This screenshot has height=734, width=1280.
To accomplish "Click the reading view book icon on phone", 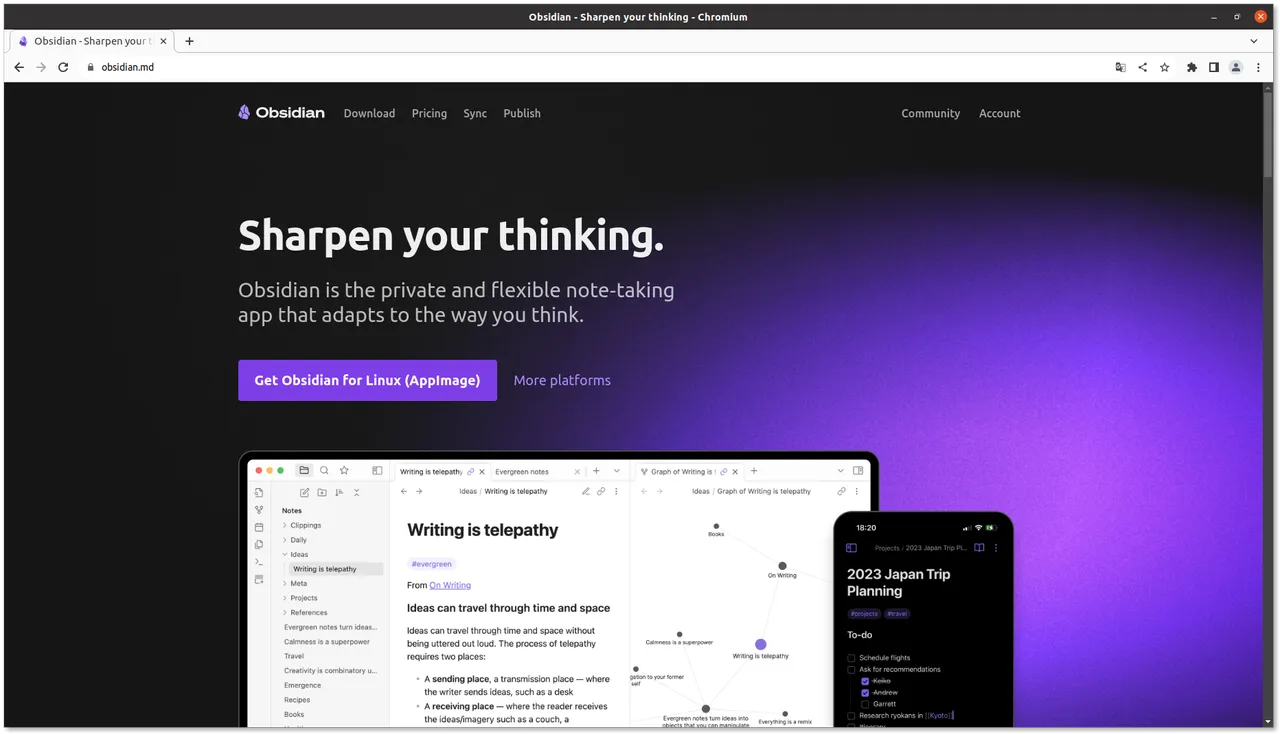I will [979, 548].
